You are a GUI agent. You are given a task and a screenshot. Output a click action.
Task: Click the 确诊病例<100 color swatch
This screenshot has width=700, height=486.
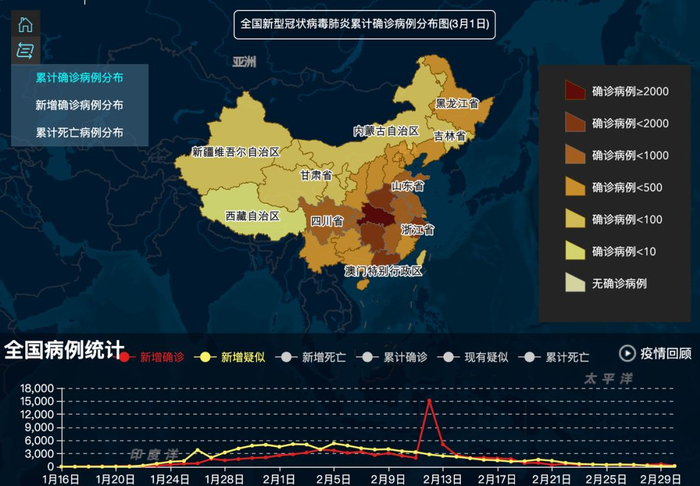[x=575, y=219]
